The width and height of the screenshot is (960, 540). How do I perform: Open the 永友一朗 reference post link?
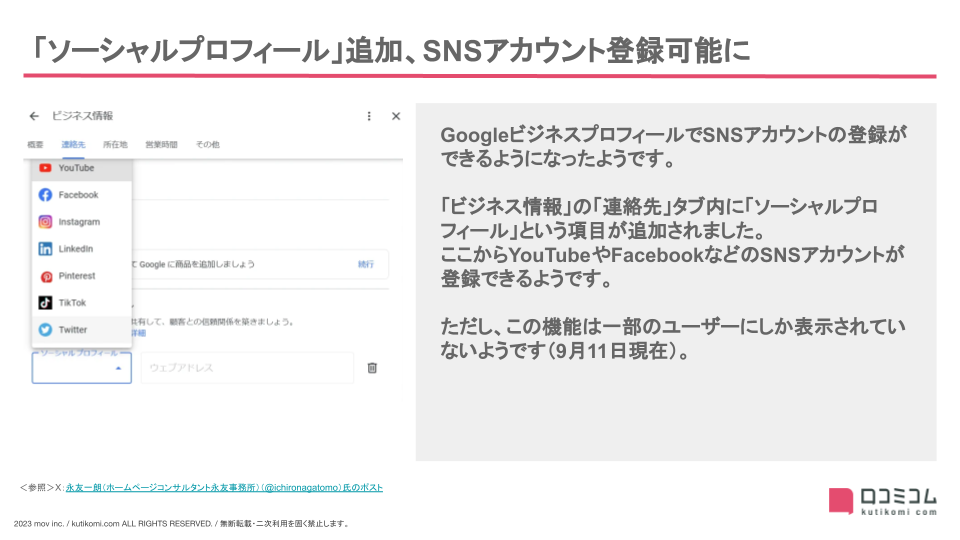[224, 487]
